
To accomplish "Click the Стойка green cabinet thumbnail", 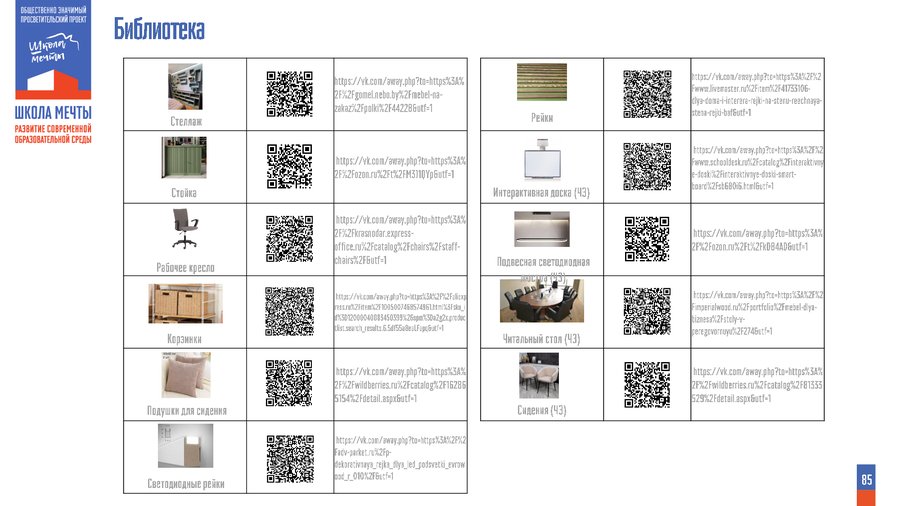I will pos(184,158).
